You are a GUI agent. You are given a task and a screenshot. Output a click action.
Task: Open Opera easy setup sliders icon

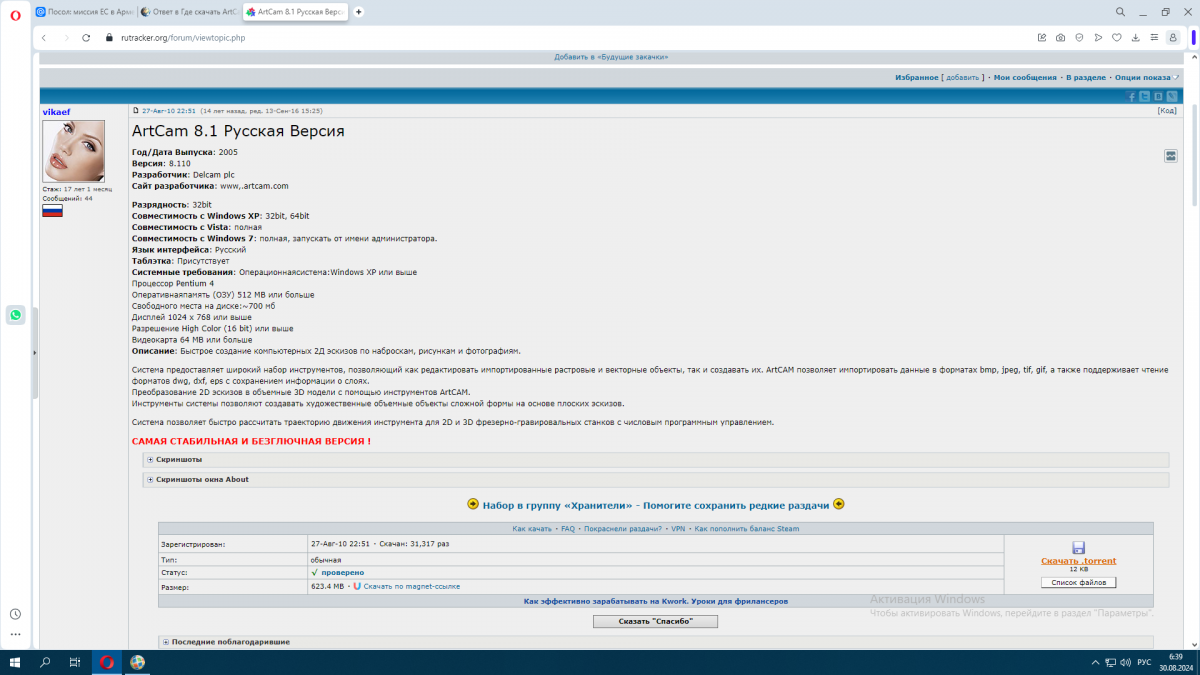pos(1154,38)
